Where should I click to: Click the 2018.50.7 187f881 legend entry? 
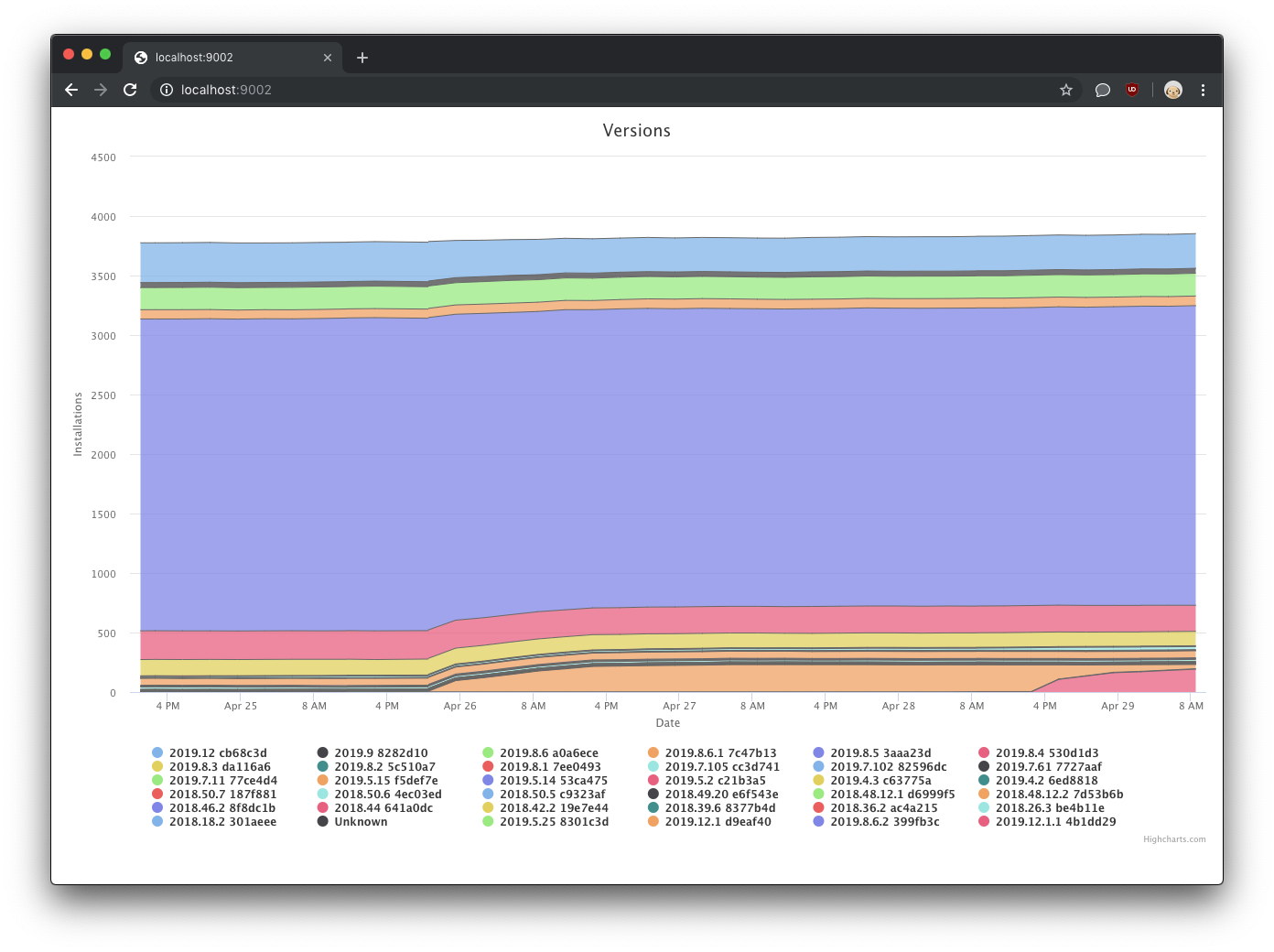click(x=214, y=795)
